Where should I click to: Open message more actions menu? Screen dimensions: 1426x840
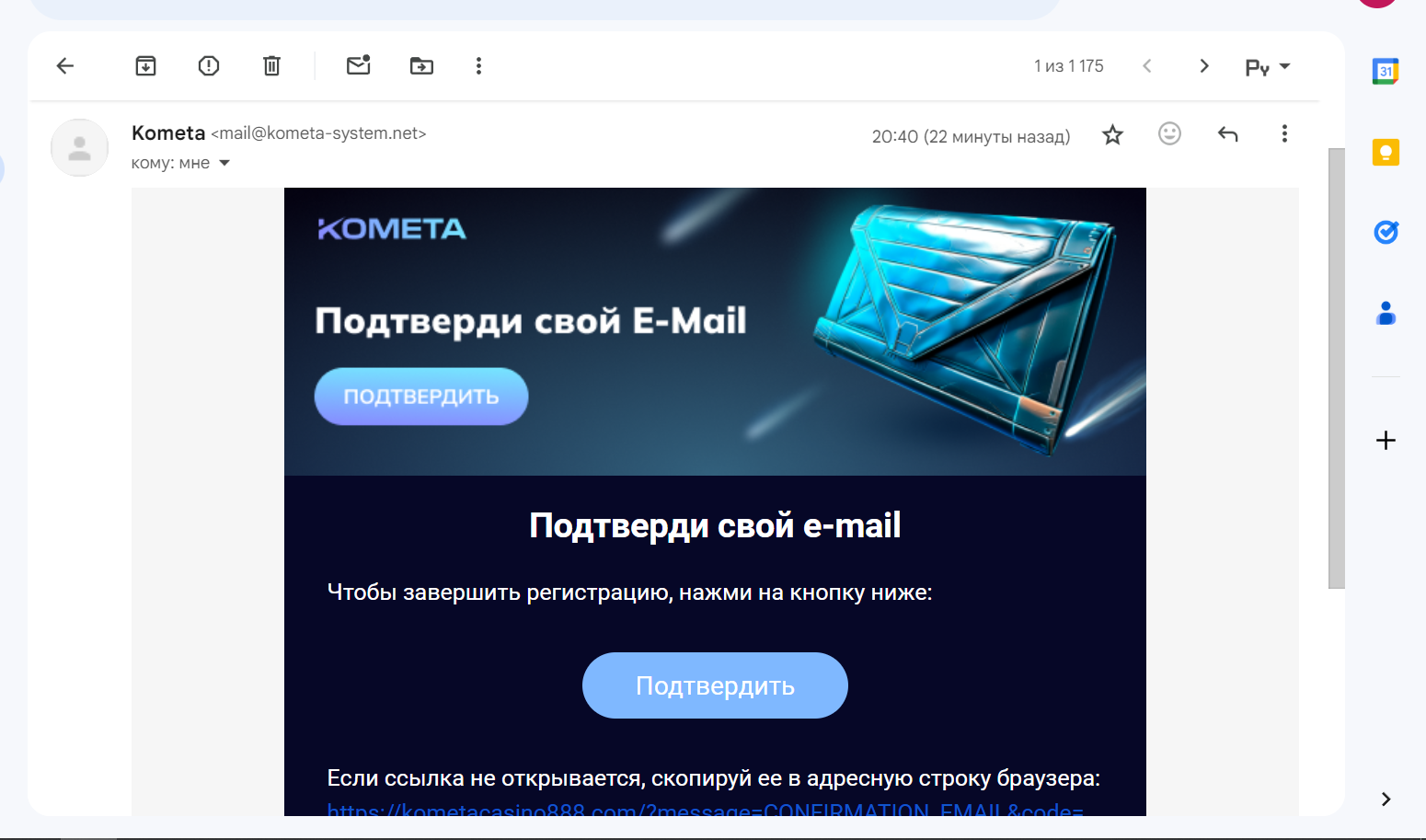(x=1284, y=134)
